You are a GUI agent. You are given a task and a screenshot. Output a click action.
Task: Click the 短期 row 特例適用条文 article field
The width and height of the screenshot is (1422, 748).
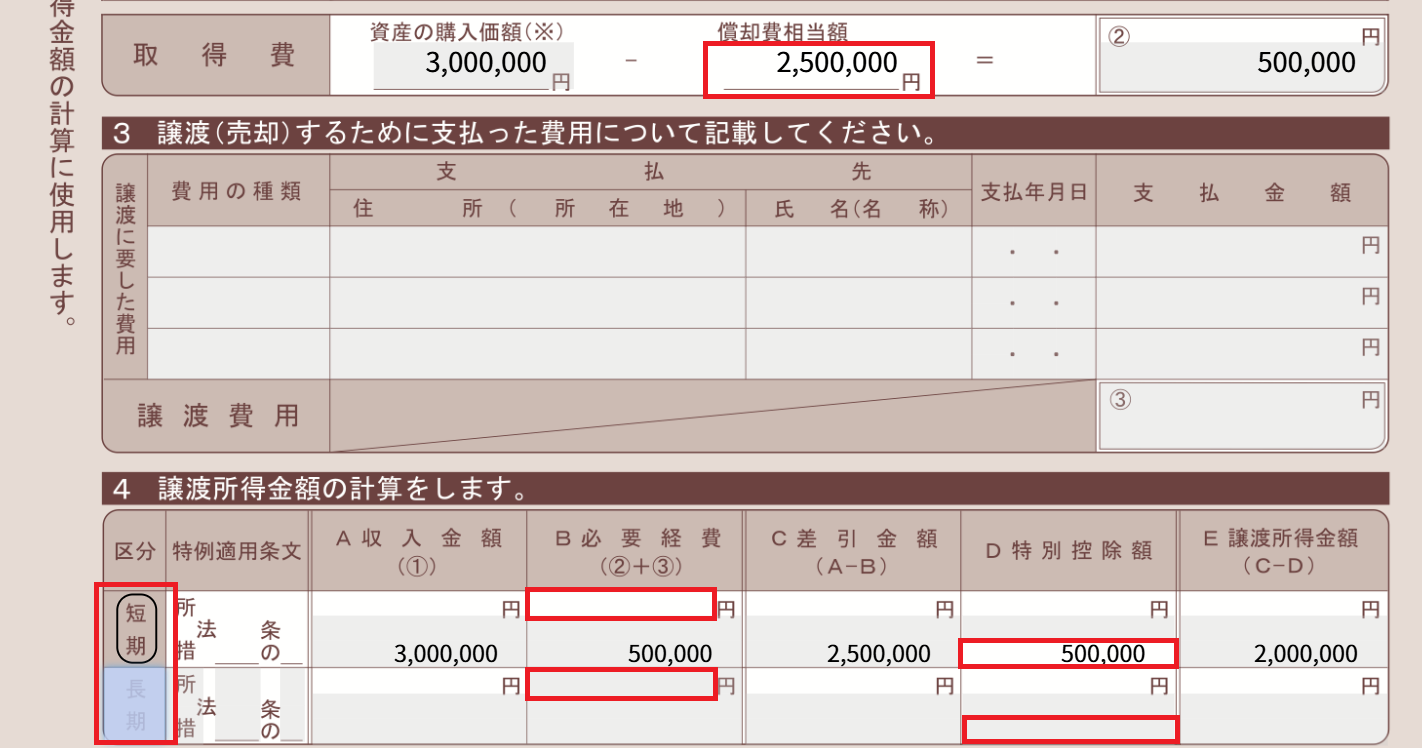pyautogui.click(x=238, y=630)
